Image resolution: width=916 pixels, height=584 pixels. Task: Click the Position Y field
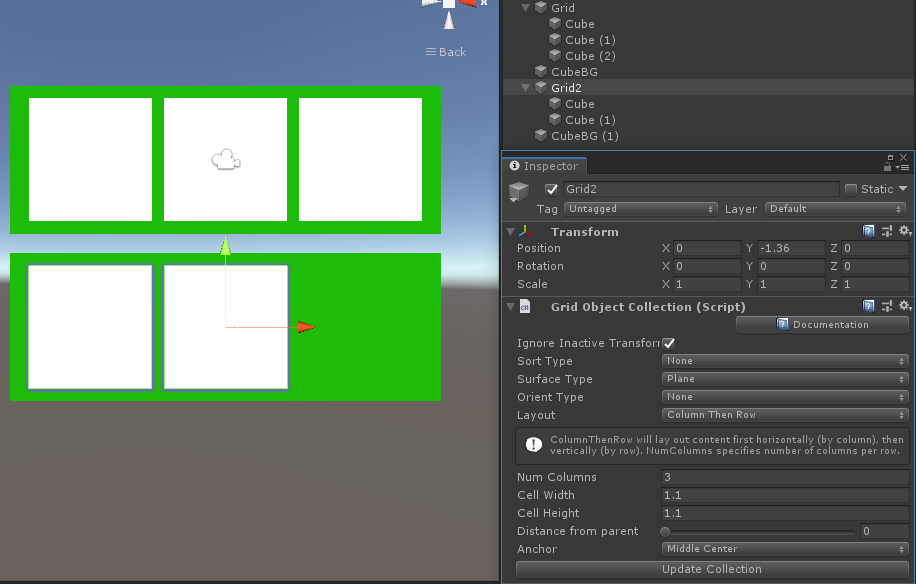pos(791,248)
